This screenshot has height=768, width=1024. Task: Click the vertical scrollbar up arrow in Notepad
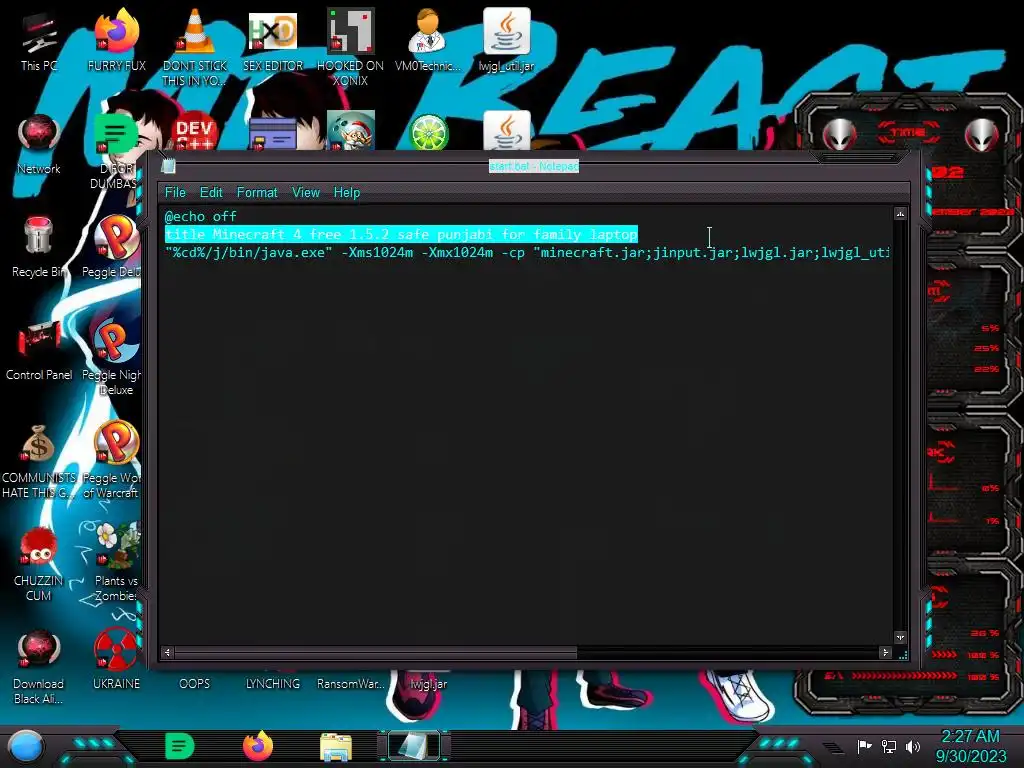[x=901, y=214]
